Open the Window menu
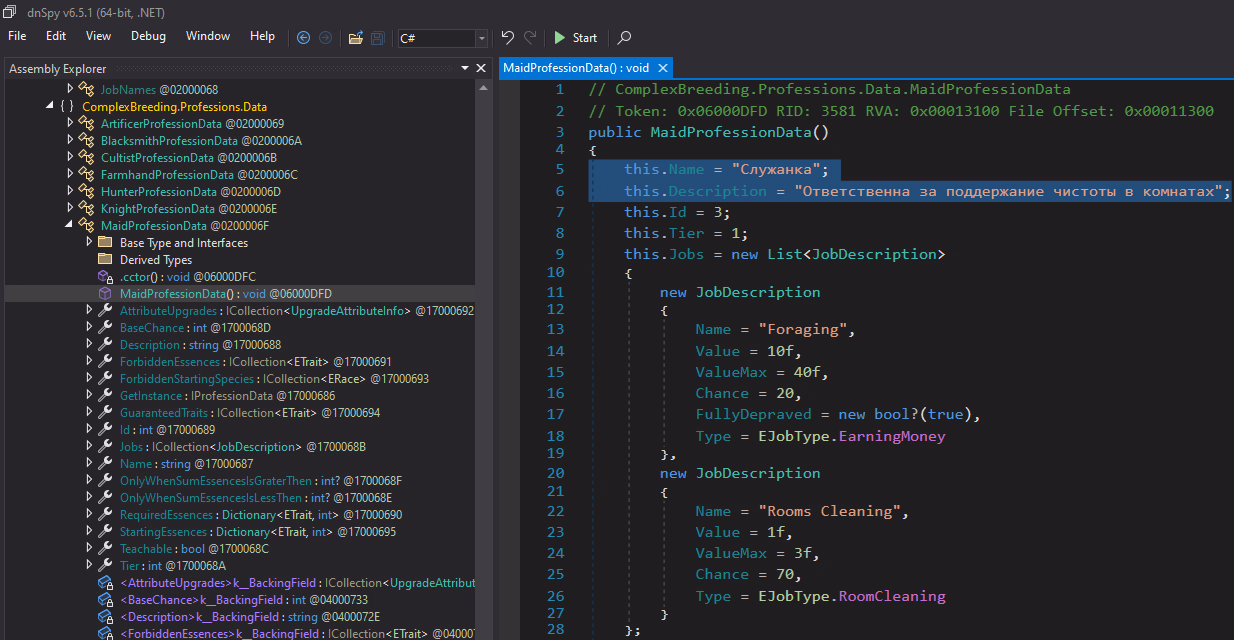This screenshot has height=640, width=1234. [x=207, y=36]
